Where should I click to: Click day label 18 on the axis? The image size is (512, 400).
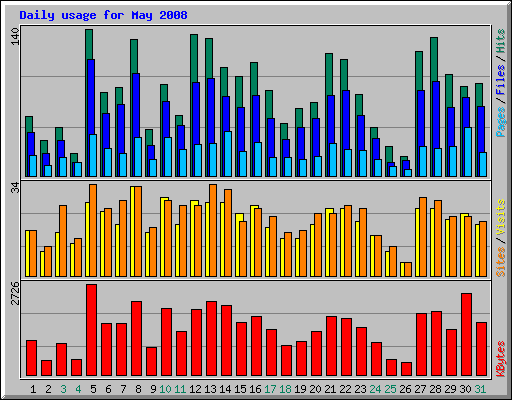point(285,389)
